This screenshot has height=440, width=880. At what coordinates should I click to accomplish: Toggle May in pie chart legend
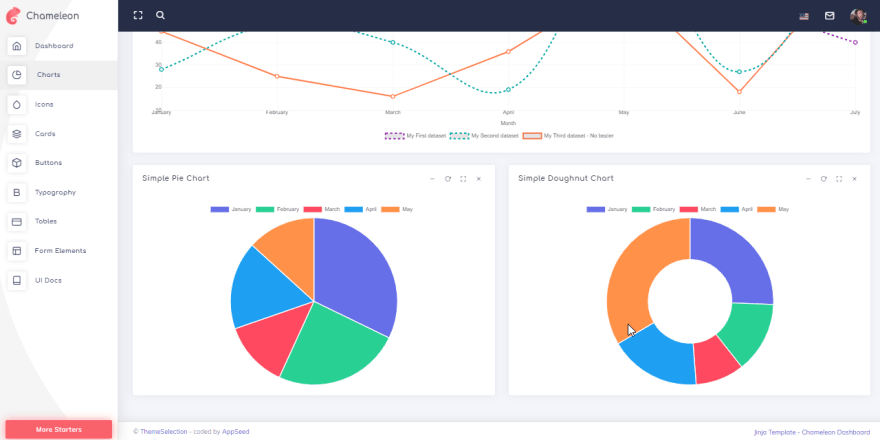[x=397, y=209]
